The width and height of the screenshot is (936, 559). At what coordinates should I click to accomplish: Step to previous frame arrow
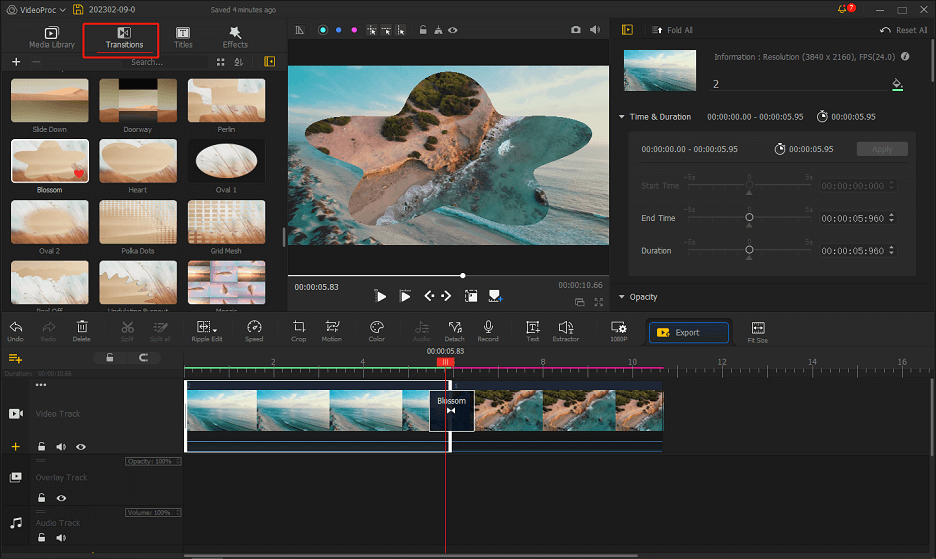429,296
